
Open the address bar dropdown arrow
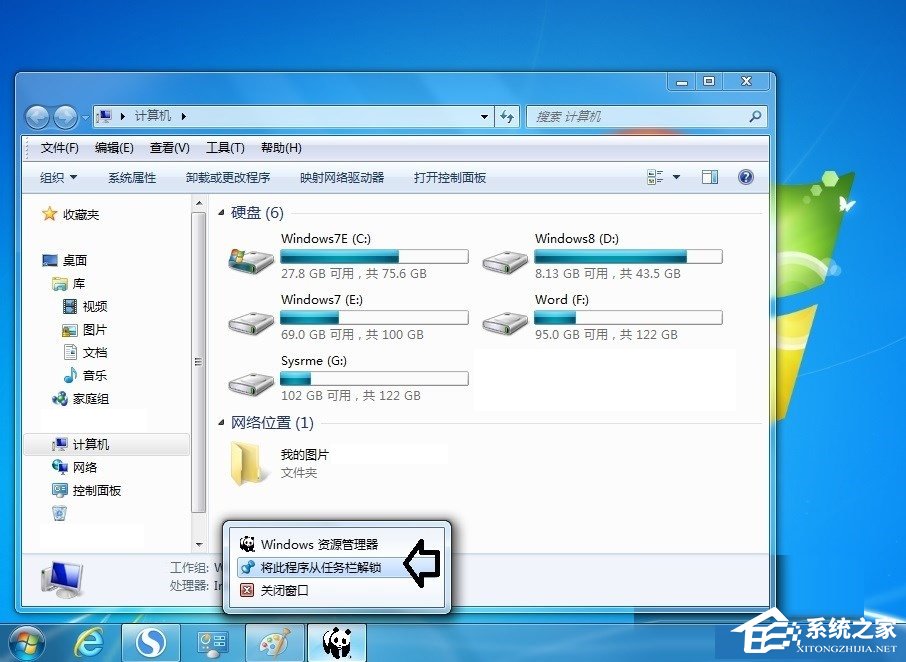tap(484, 116)
